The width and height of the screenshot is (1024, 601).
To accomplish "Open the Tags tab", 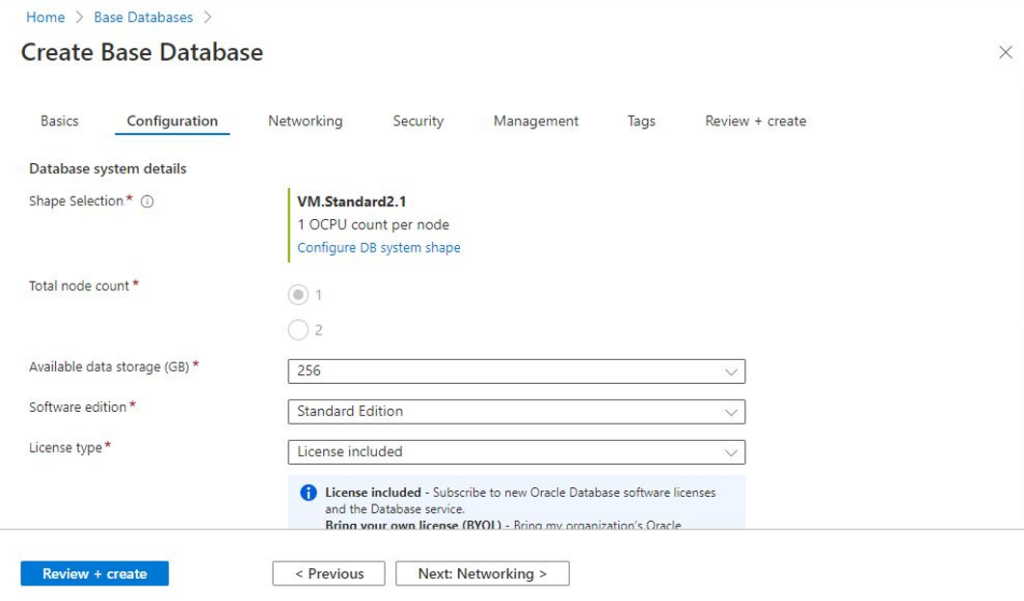I will (x=640, y=120).
